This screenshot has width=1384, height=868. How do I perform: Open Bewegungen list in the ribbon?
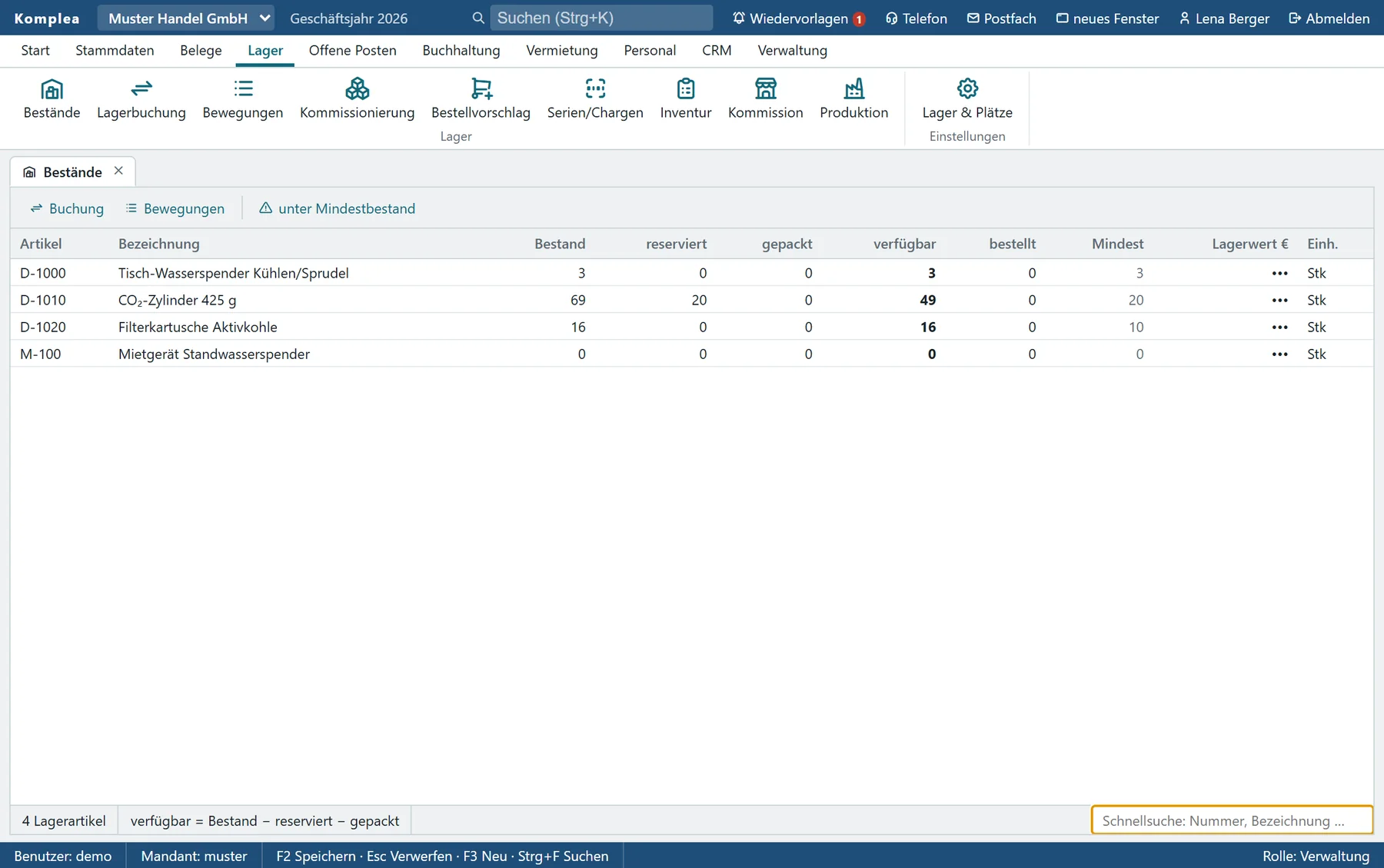pyautogui.click(x=243, y=99)
